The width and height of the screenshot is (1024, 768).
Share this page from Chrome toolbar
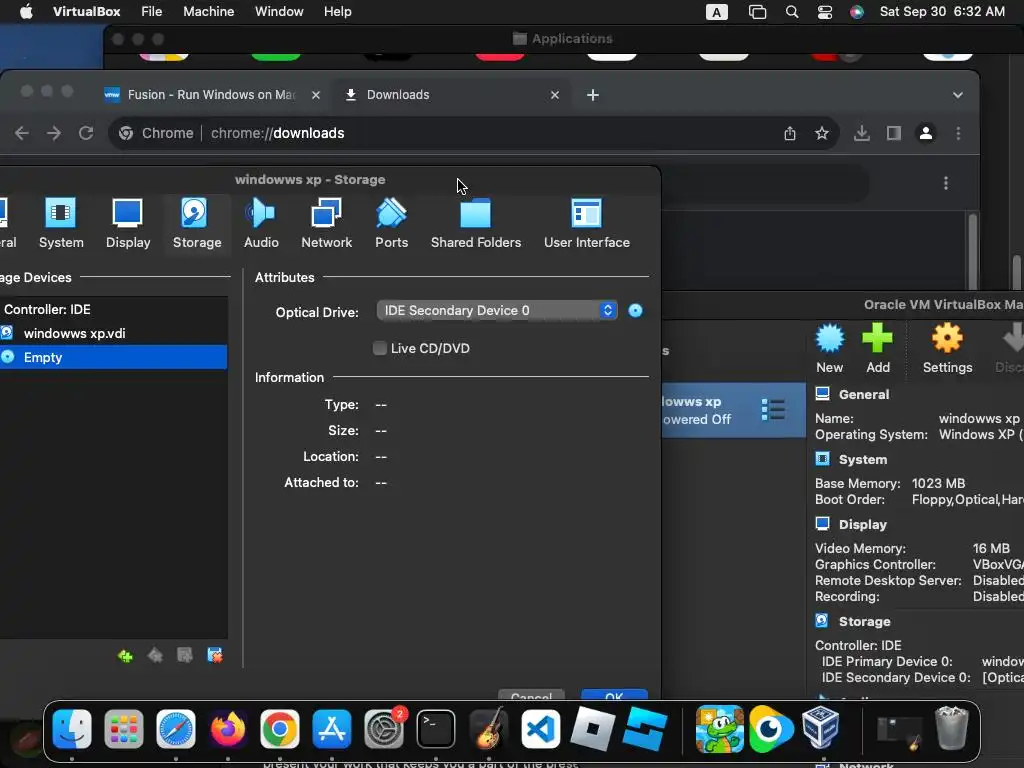790,133
